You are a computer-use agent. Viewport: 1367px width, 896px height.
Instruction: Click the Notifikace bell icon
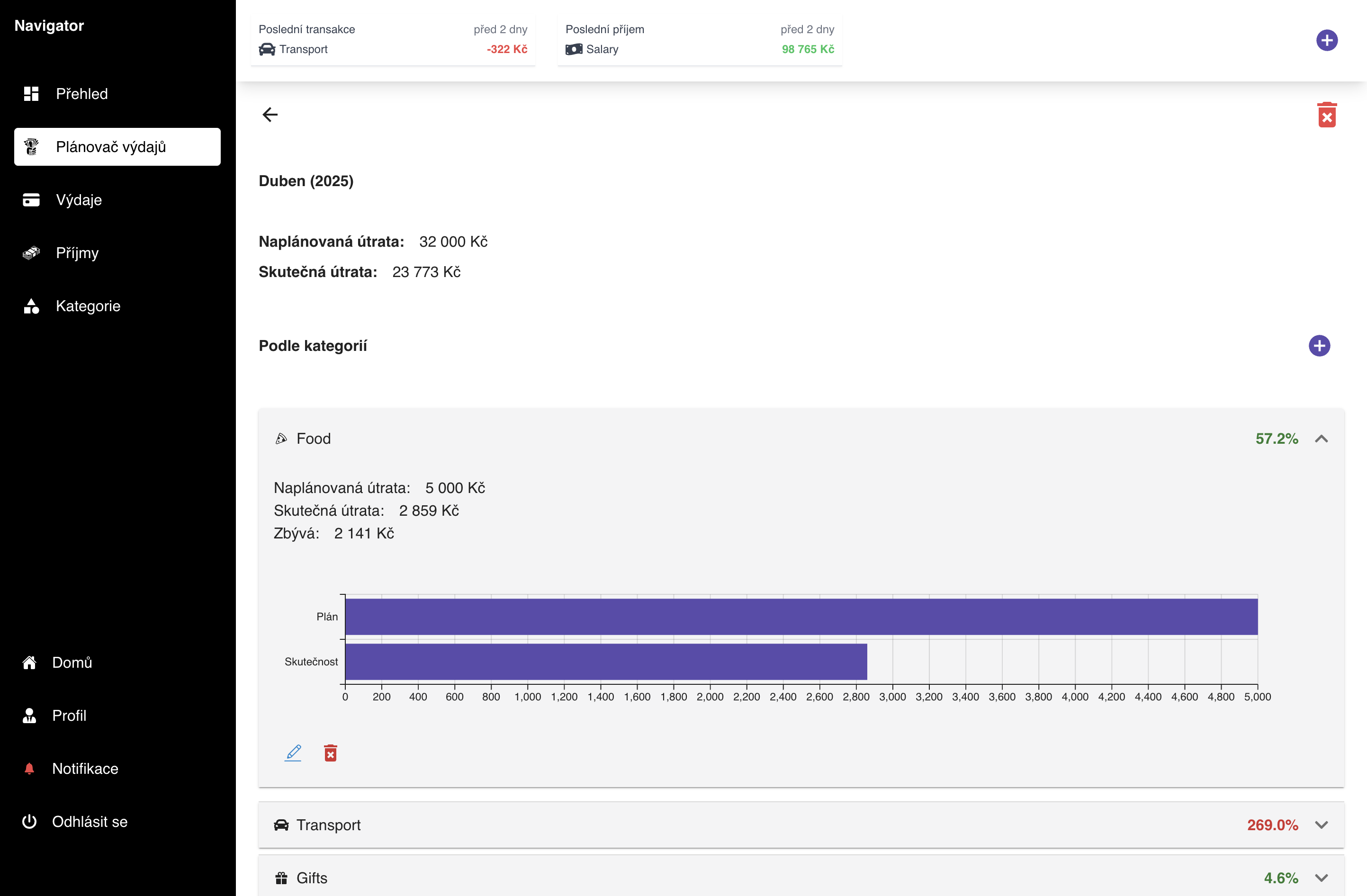tap(29, 769)
